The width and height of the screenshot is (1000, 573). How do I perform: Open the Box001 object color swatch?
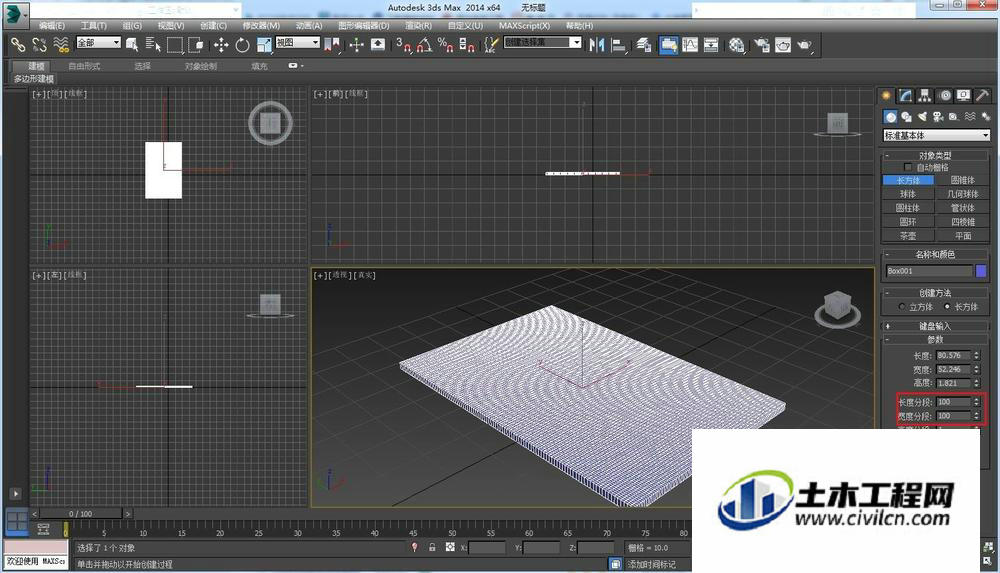click(981, 271)
